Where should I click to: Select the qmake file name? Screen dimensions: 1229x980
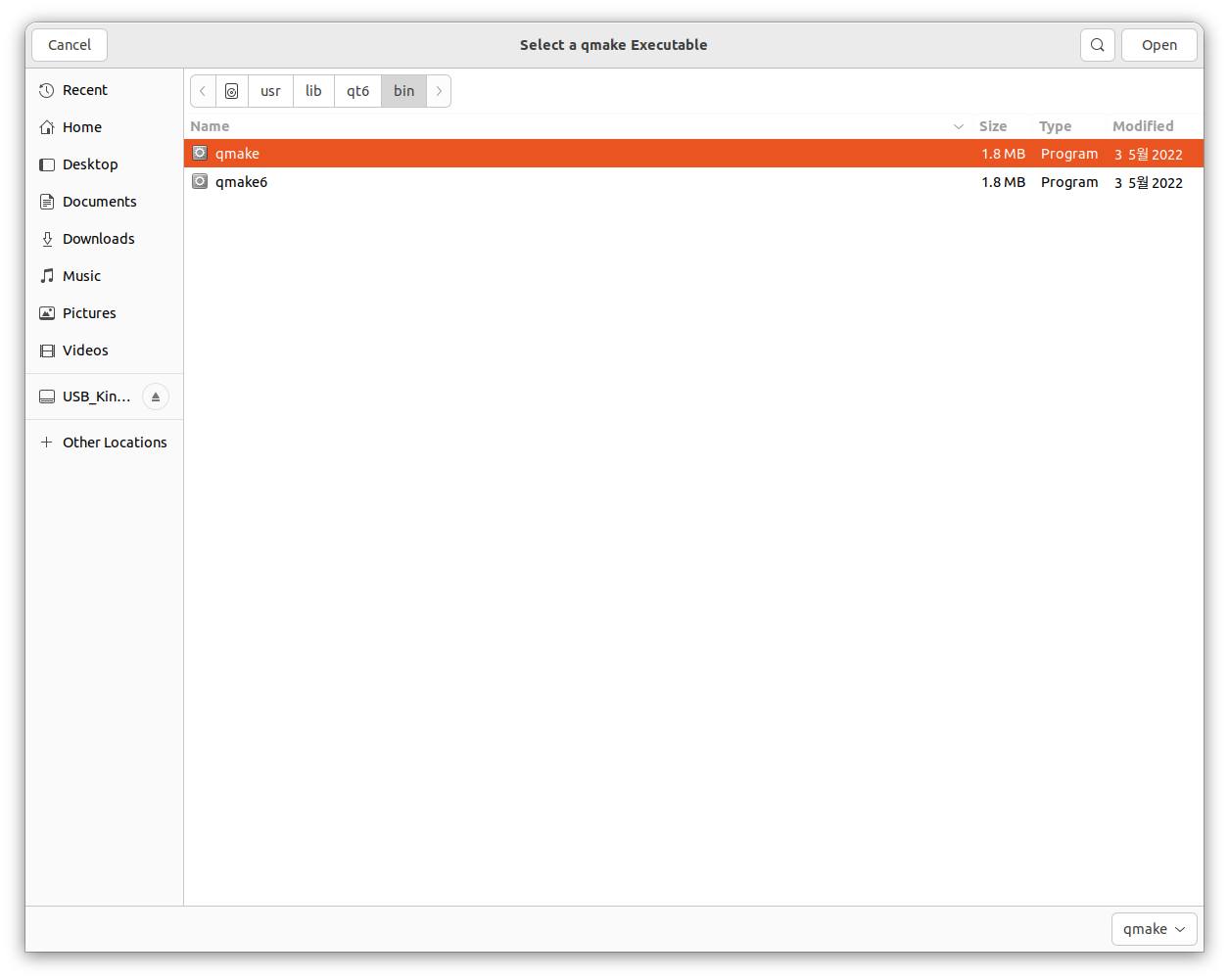237,154
